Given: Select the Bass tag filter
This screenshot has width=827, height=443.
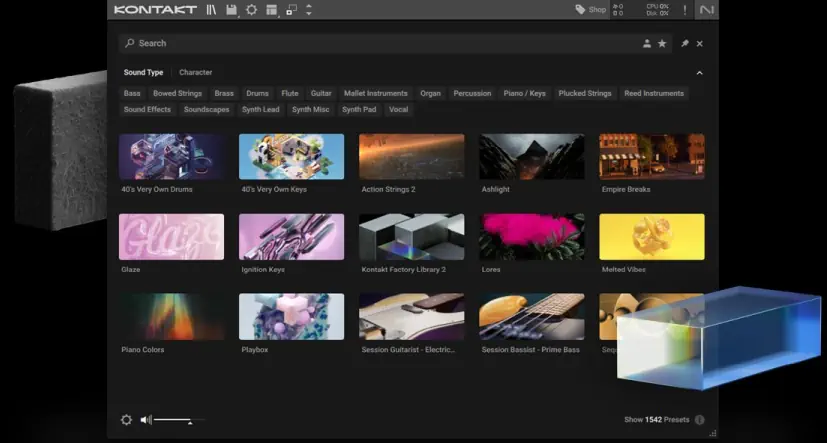Looking at the screenshot, I should (132, 93).
